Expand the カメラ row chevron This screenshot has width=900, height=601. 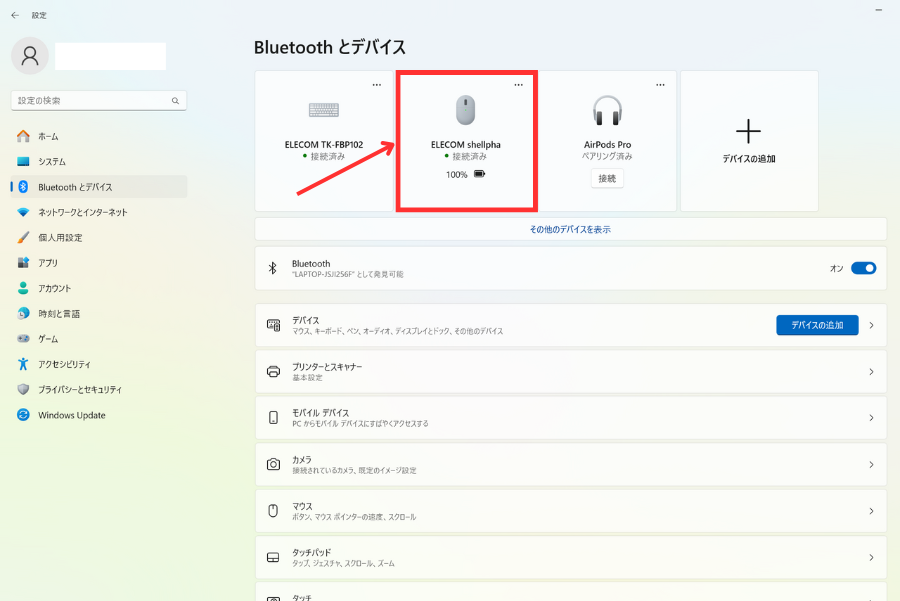point(871,464)
